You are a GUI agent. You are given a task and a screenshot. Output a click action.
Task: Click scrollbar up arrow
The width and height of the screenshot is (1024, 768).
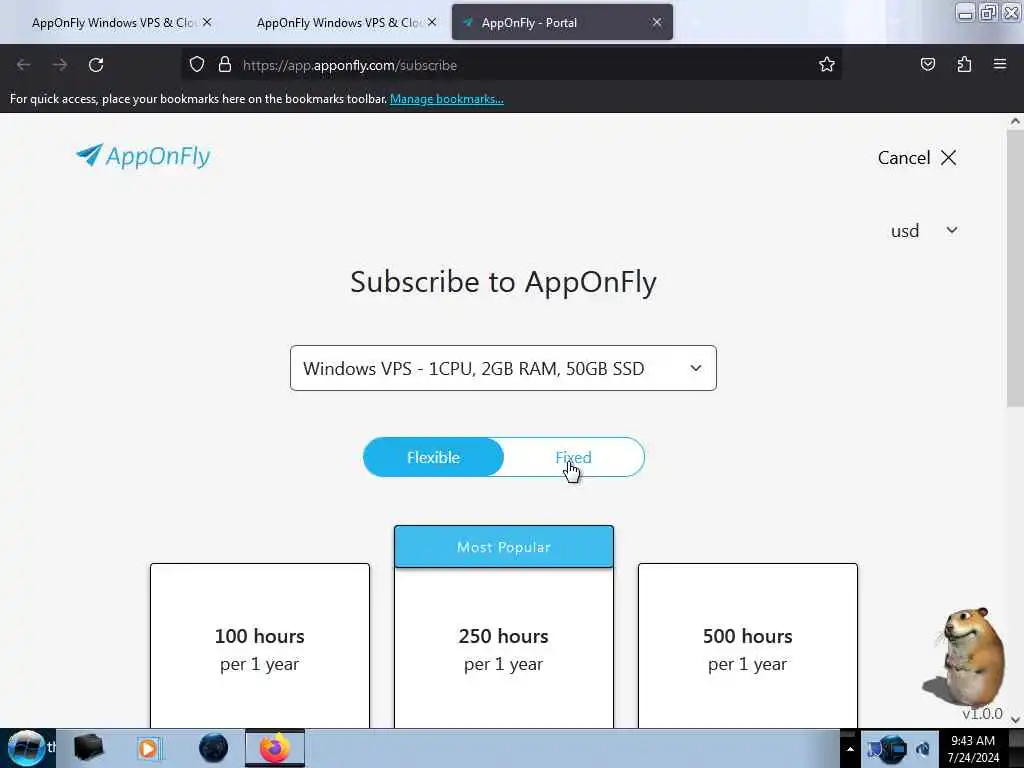(x=1015, y=121)
